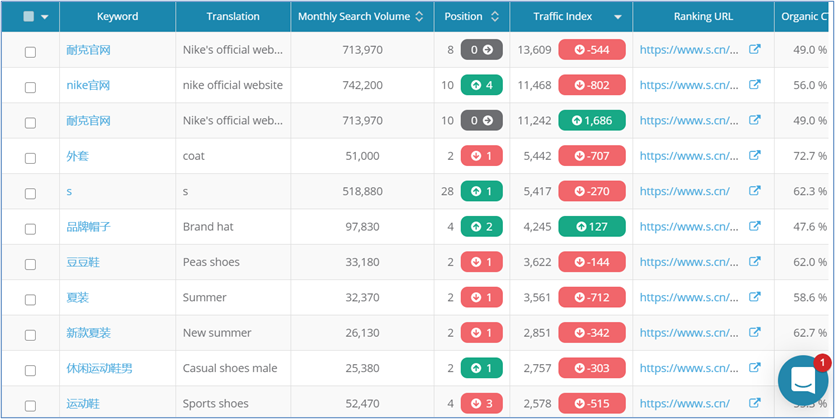Open external link icon for 豆豆鞋 row

point(755,261)
